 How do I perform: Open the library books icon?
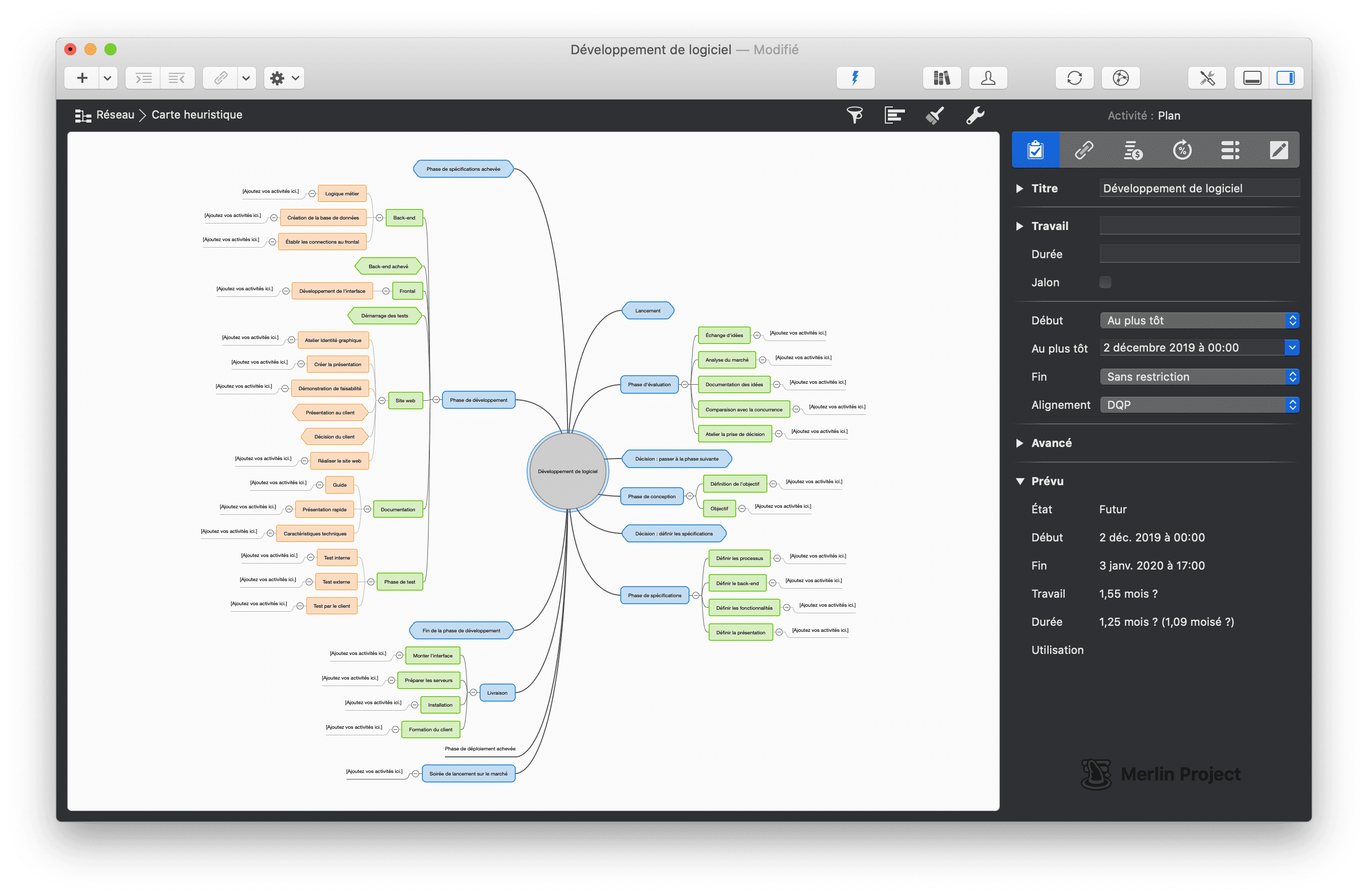click(x=942, y=77)
